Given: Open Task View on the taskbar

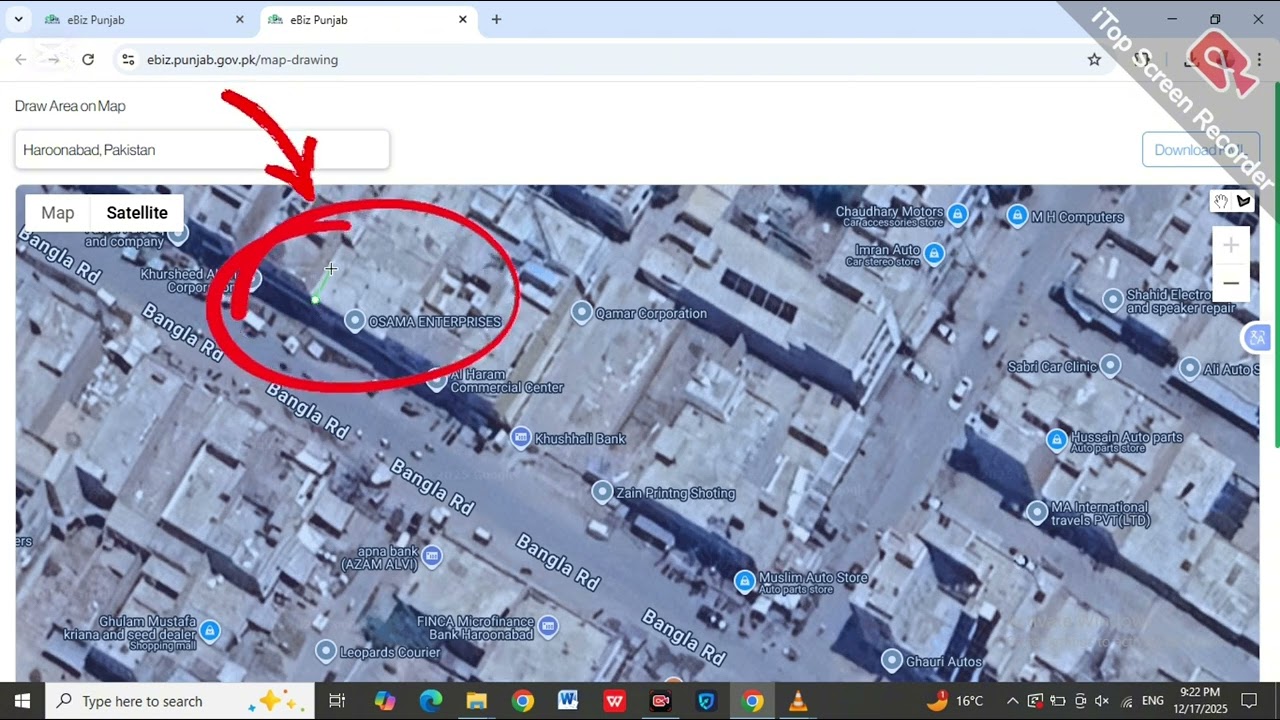Looking at the screenshot, I should tap(337, 701).
